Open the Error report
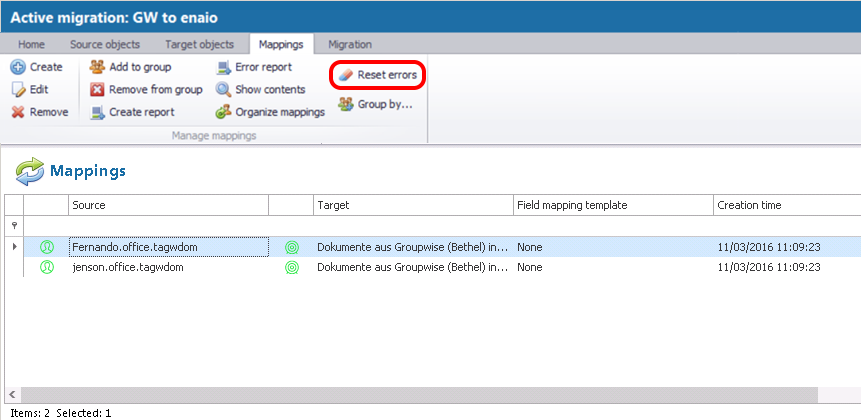The width and height of the screenshot is (861, 420). [x=224, y=67]
